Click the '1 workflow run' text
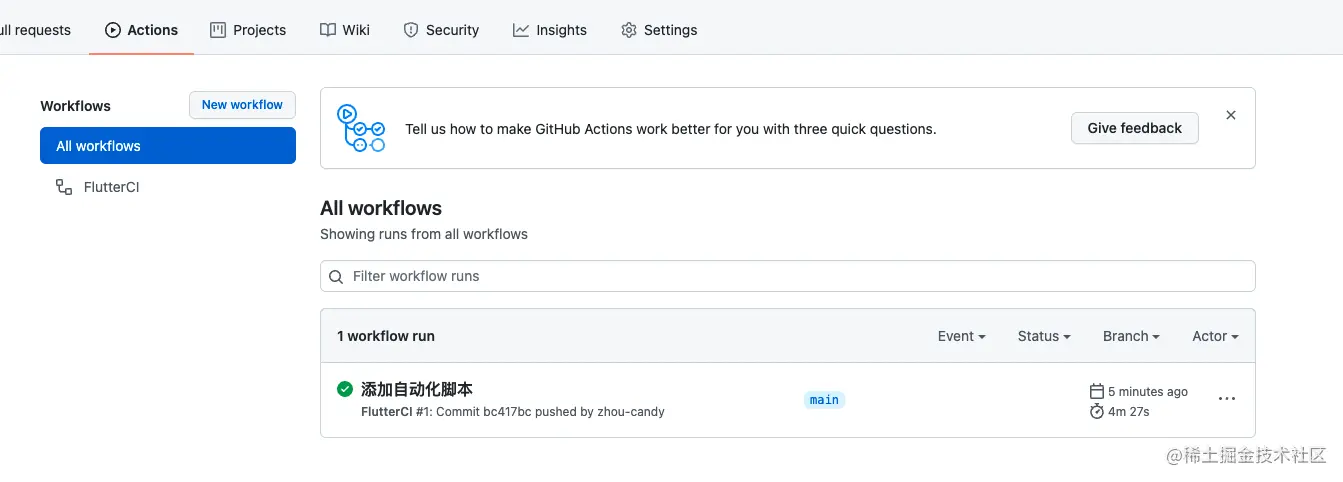Image resolution: width=1343 pixels, height=482 pixels. point(386,336)
